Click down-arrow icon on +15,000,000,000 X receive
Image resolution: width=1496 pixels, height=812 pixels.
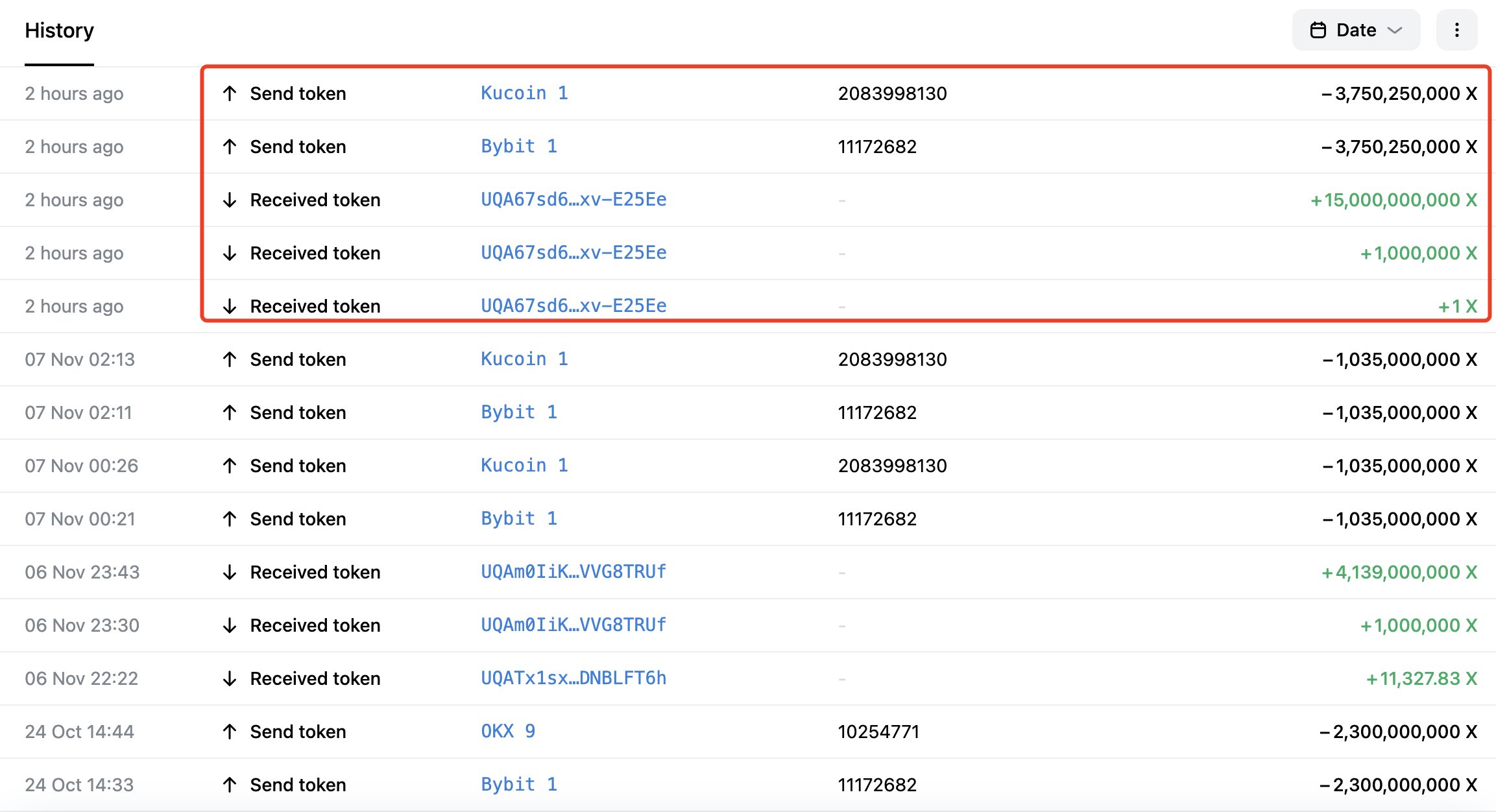coord(229,200)
